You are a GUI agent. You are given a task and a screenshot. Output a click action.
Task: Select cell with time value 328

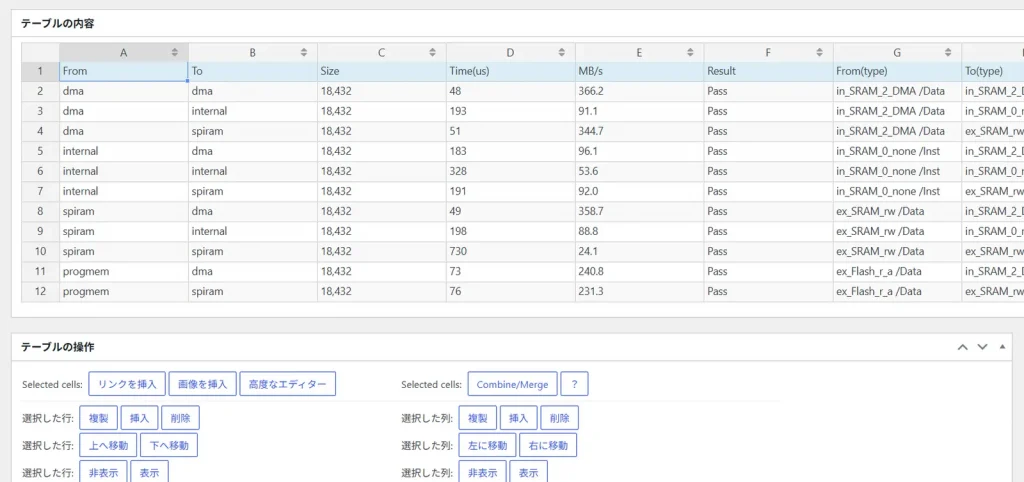[511, 172]
